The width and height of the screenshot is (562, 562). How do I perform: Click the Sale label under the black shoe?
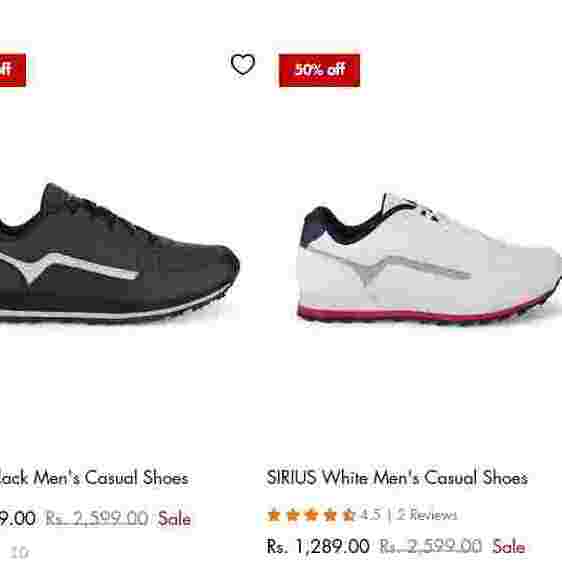click(174, 518)
